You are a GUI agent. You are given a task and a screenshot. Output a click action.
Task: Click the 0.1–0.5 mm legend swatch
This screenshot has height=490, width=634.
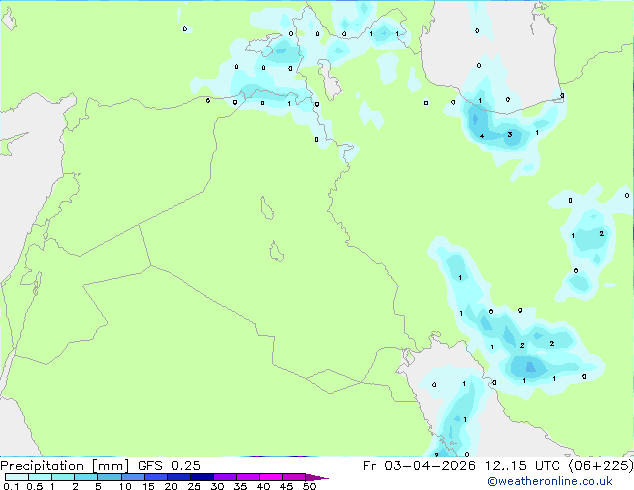17,477
